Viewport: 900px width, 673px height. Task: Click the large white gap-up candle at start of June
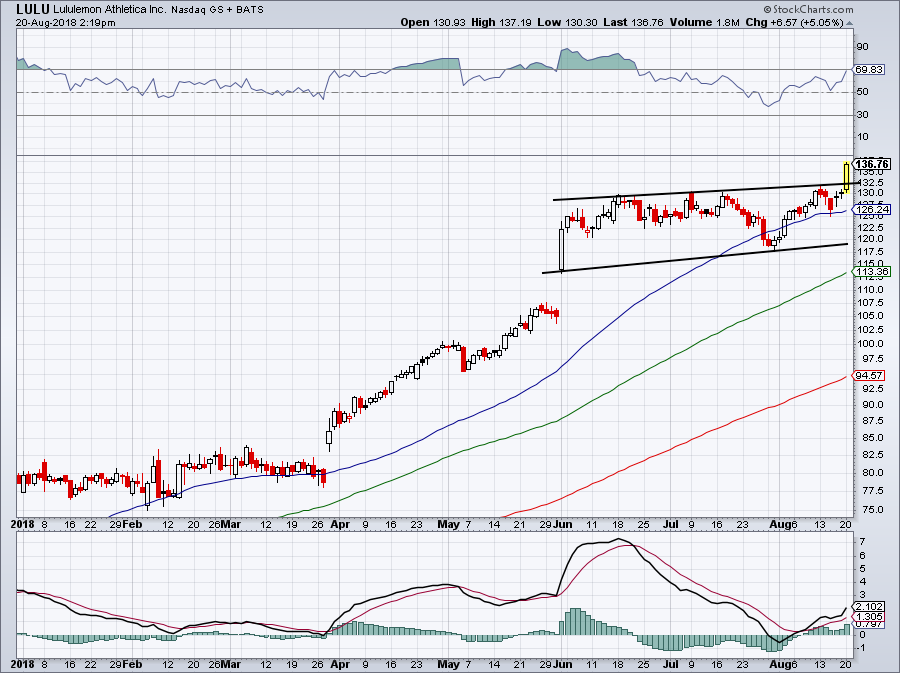tap(561, 250)
